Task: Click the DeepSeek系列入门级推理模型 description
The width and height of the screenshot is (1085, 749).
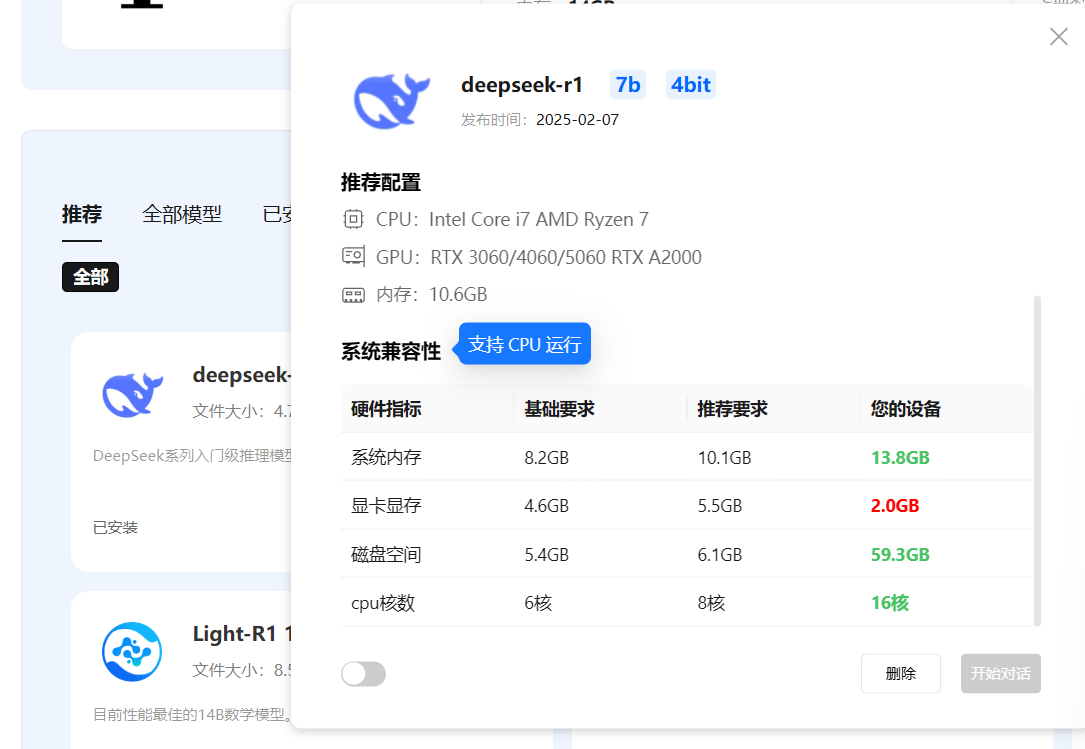Action: pyautogui.click(x=192, y=455)
